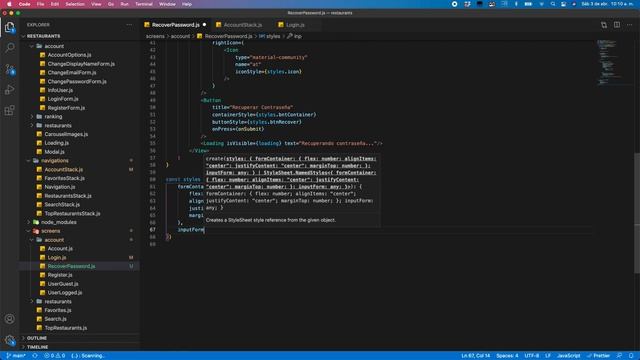Open the Manage gear icon
The width and height of the screenshot is (640, 360).
9,340
